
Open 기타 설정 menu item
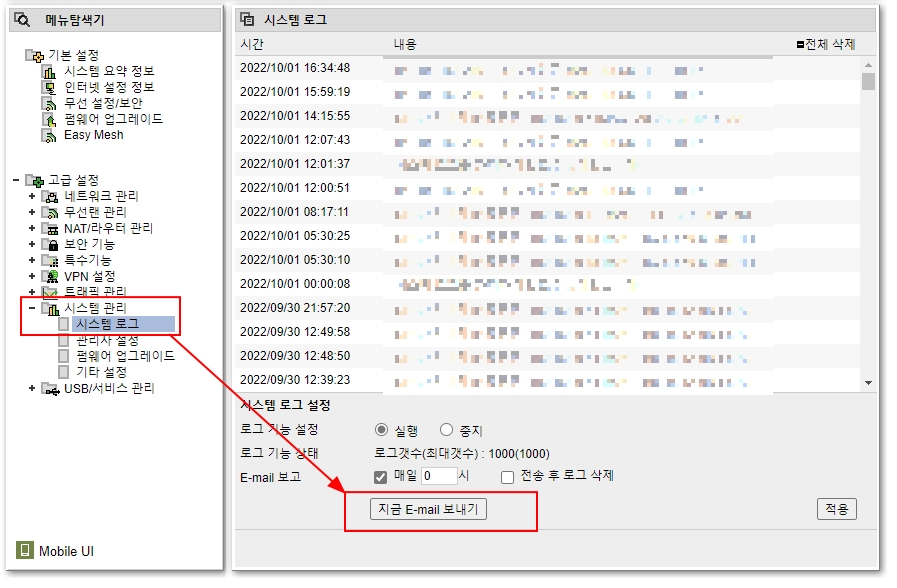pyautogui.click(x=102, y=372)
